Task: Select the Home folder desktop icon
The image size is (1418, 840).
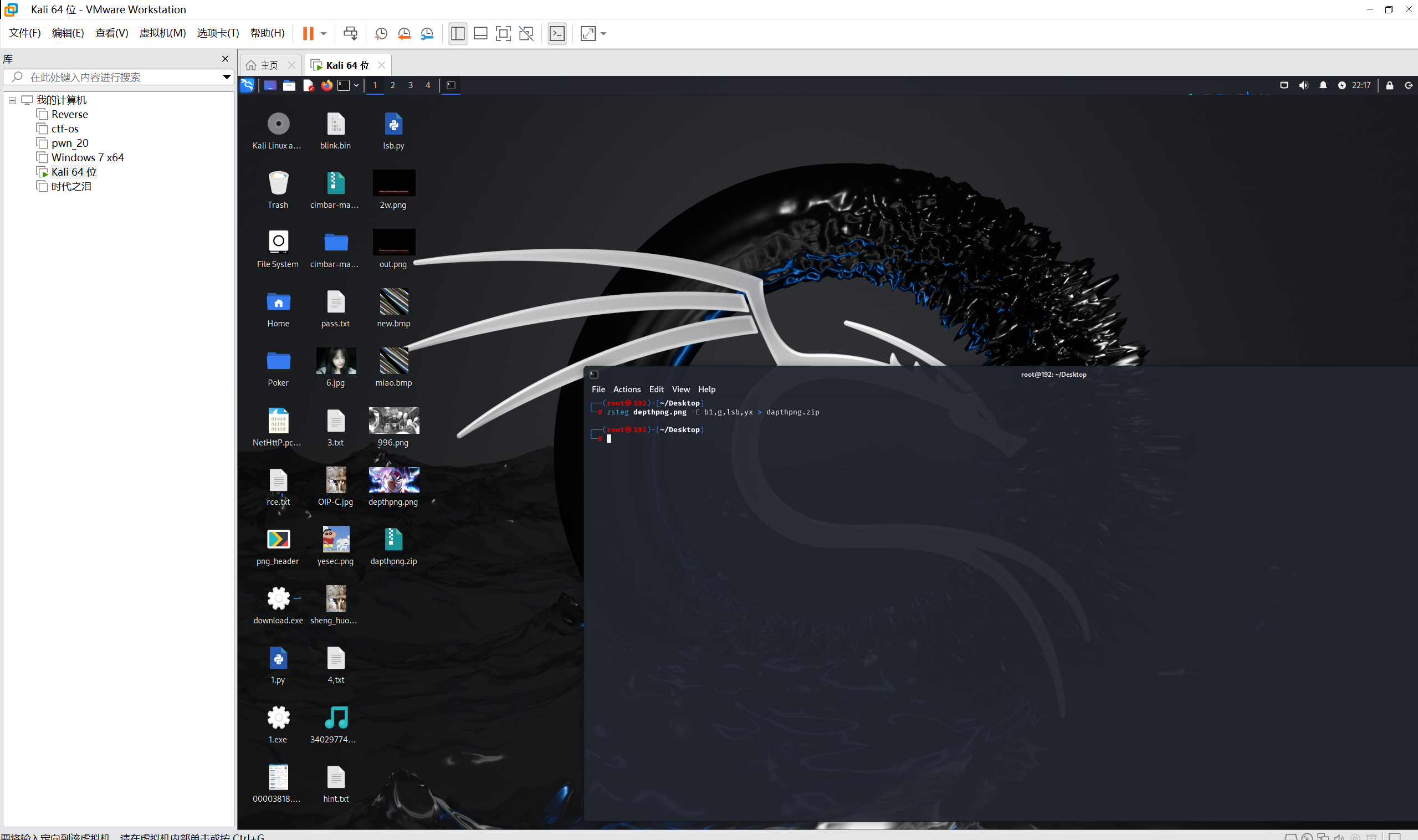Action: (x=278, y=309)
